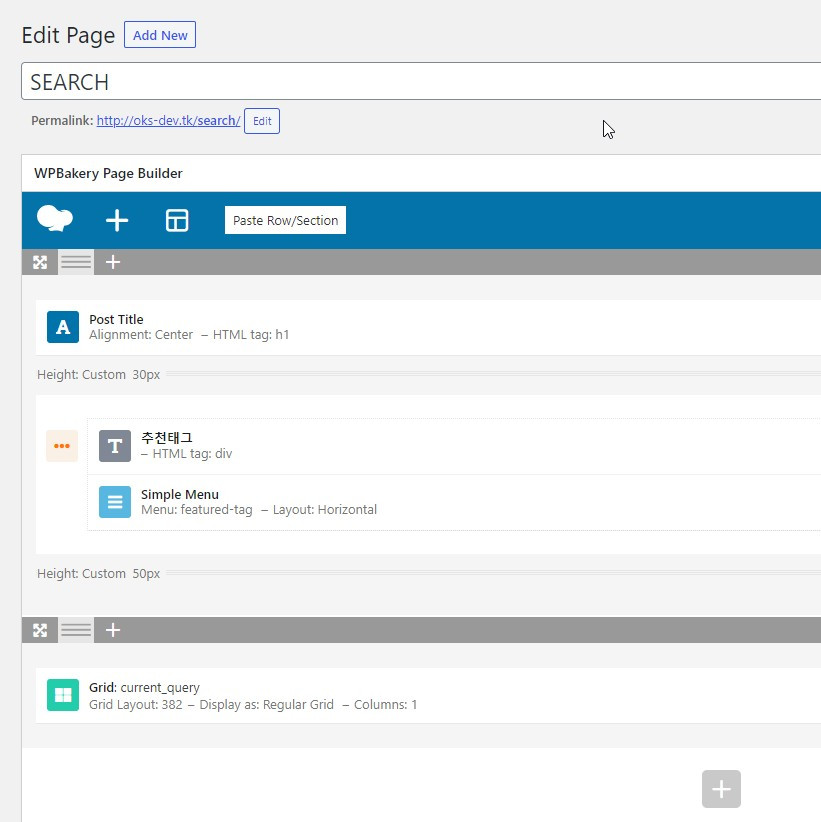821x822 pixels.
Task: Click the WPBakery cloud logo icon
Action: click(x=55, y=219)
